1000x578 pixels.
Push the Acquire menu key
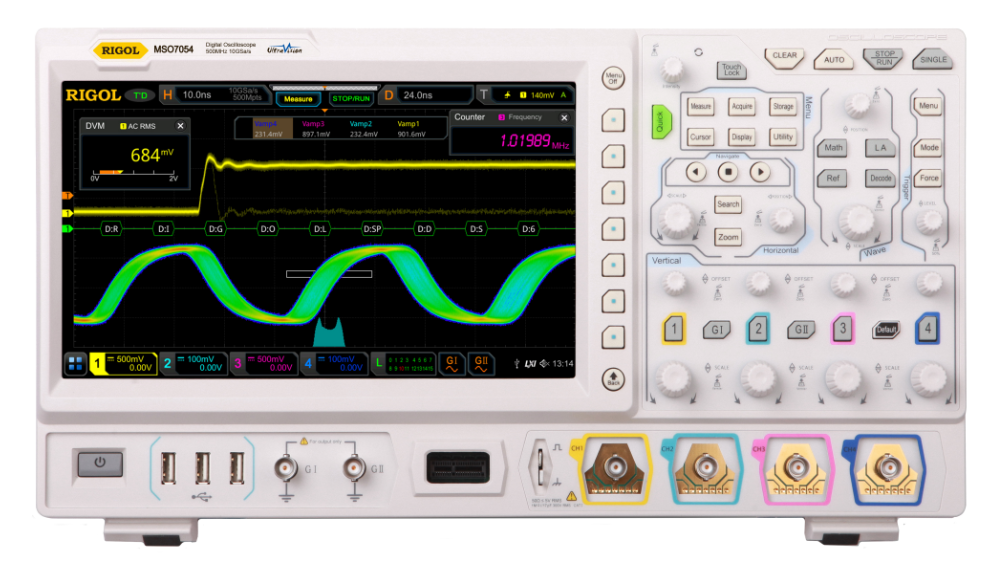742,107
